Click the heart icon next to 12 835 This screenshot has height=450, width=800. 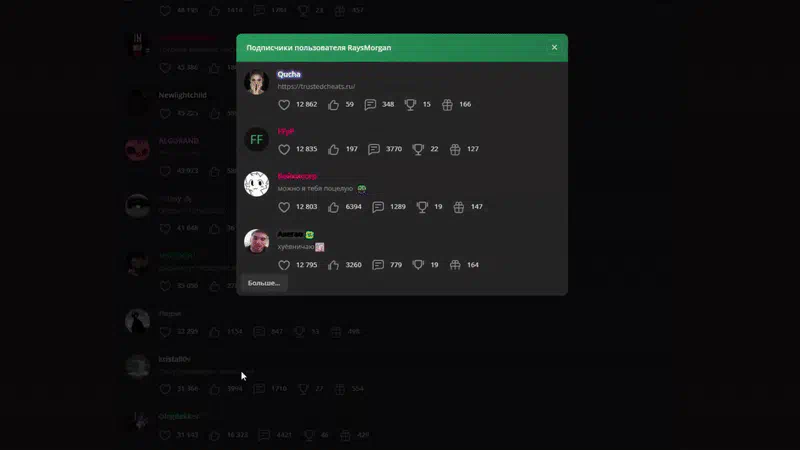tap(284, 149)
